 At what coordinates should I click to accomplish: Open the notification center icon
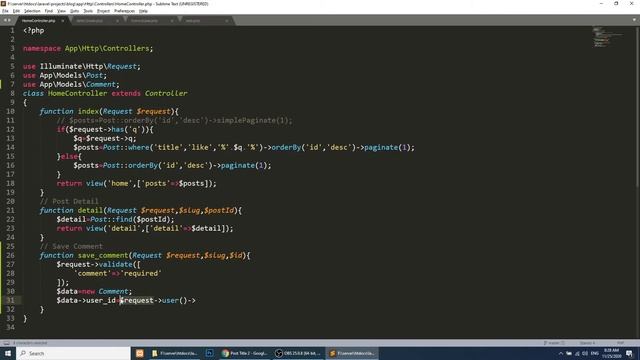click(x=629, y=353)
